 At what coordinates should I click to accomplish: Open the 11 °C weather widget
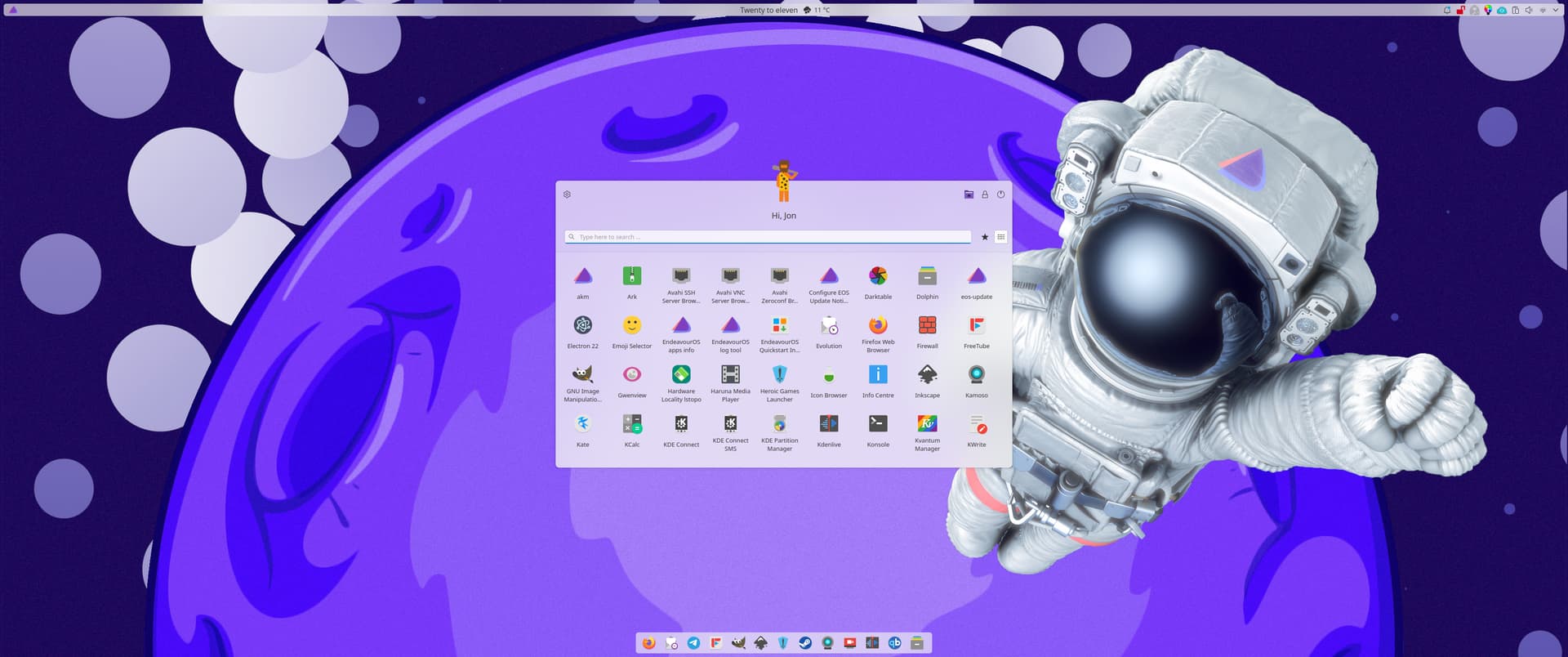(817, 10)
